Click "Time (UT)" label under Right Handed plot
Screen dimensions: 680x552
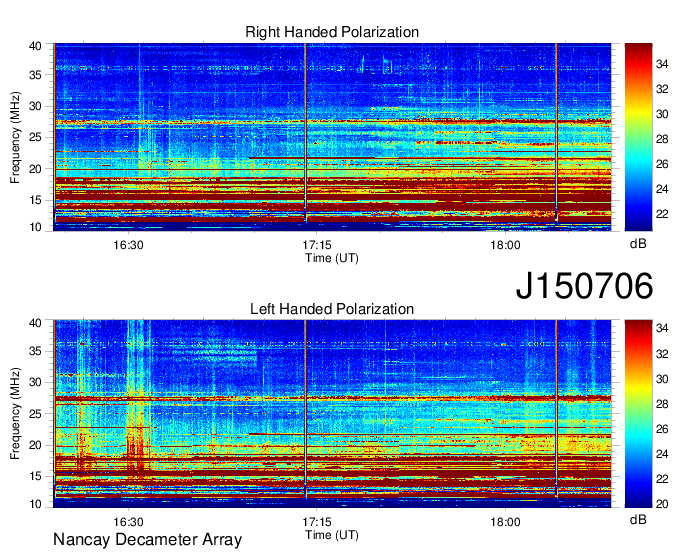(x=332, y=258)
